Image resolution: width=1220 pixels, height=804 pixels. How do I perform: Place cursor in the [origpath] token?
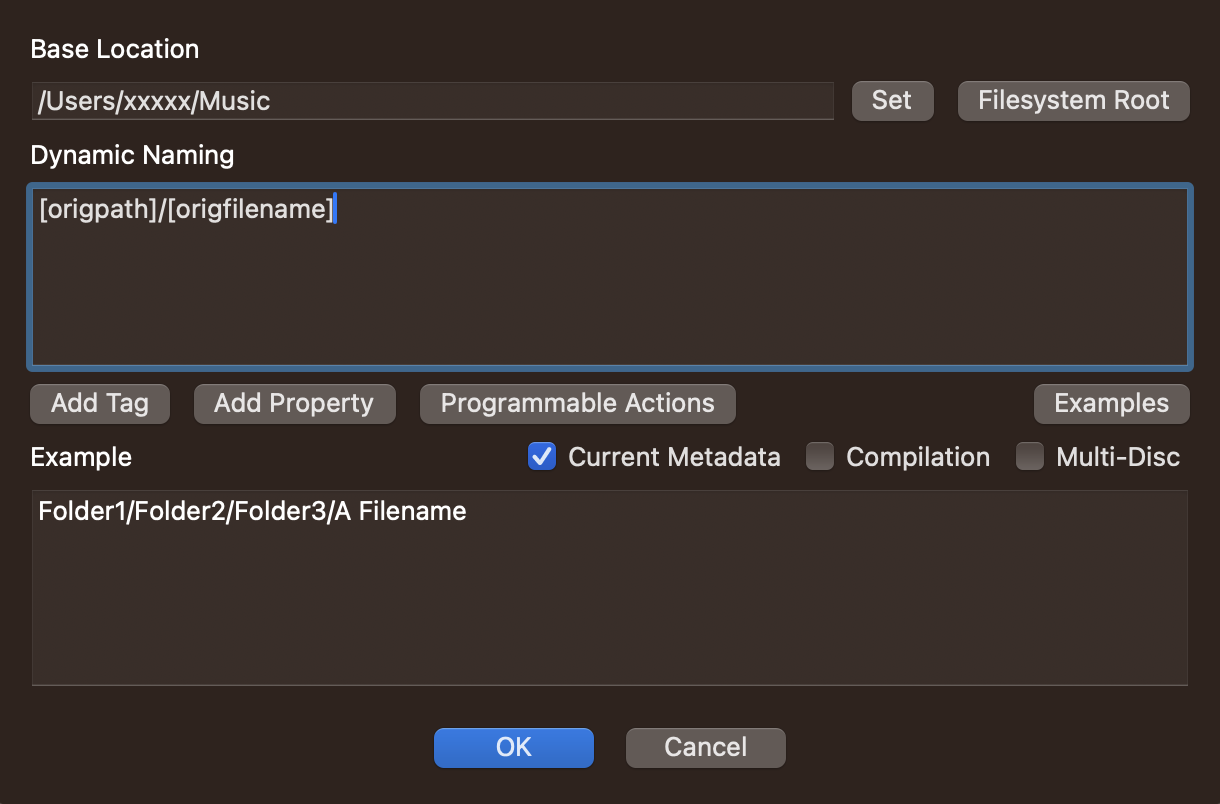[97, 210]
